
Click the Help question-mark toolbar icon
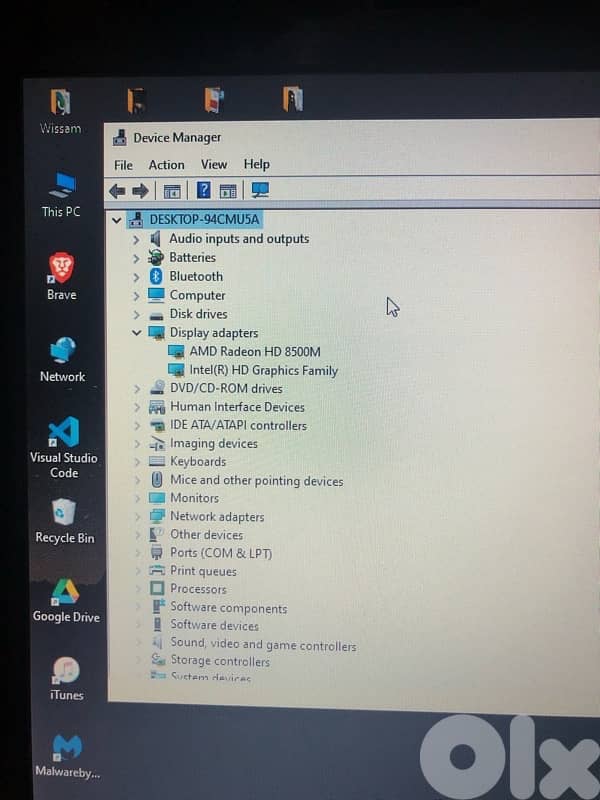tap(203, 190)
